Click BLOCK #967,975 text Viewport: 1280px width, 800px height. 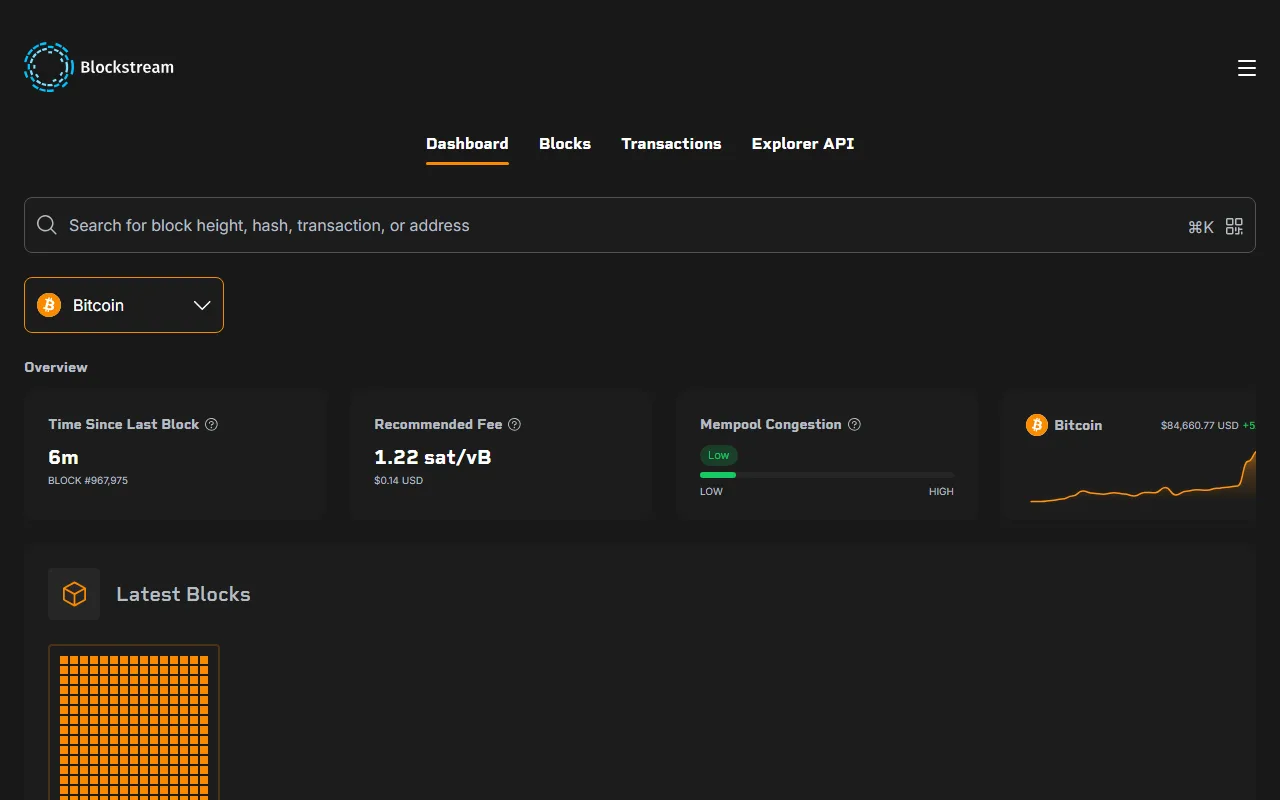point(88,481)
